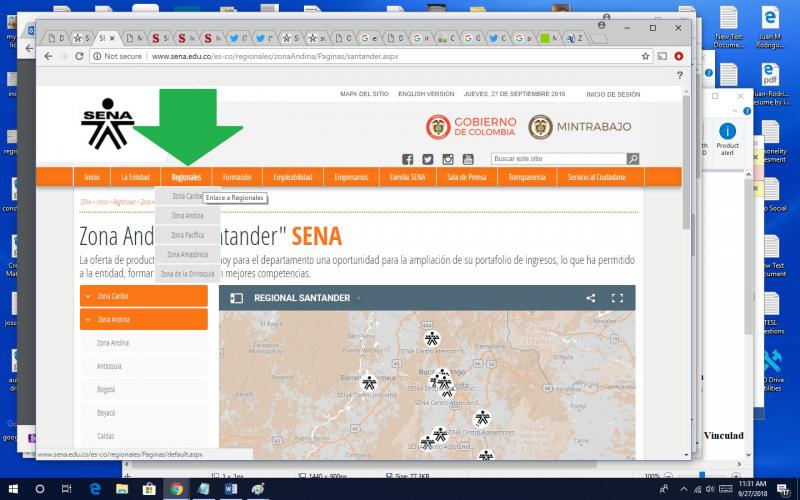Open SENA's YouTube channel icon
800x500 pixels.
click(468, 159)
